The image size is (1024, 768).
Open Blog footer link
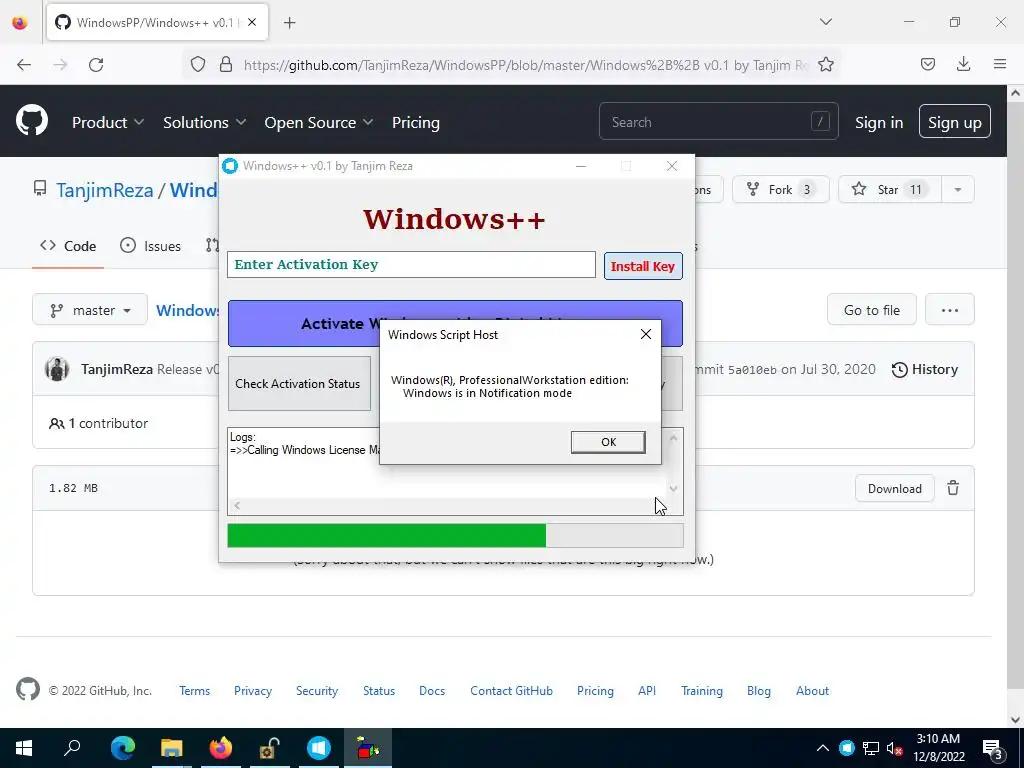click(x=758, y=690)
